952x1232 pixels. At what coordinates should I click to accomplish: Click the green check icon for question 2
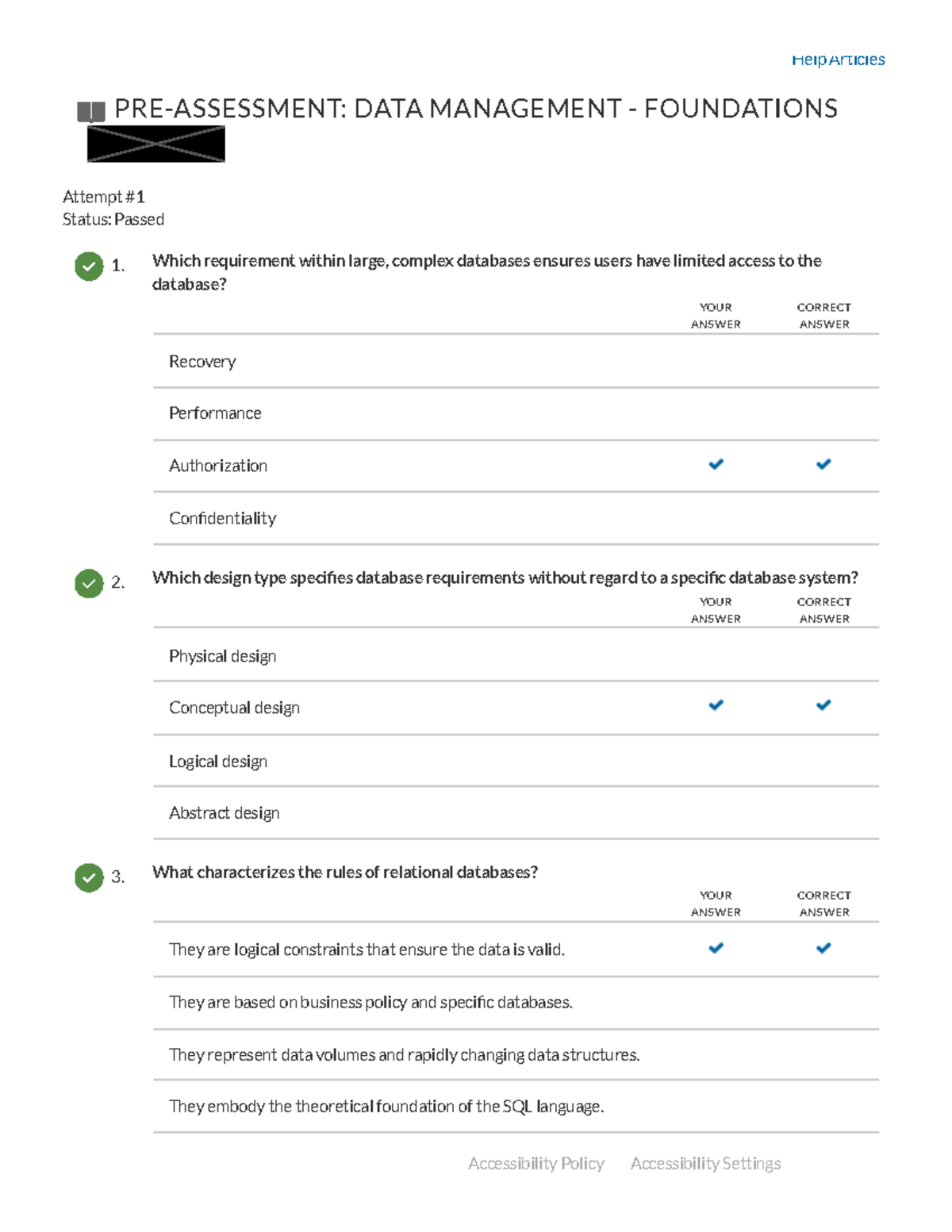click(x=89, y=583)
